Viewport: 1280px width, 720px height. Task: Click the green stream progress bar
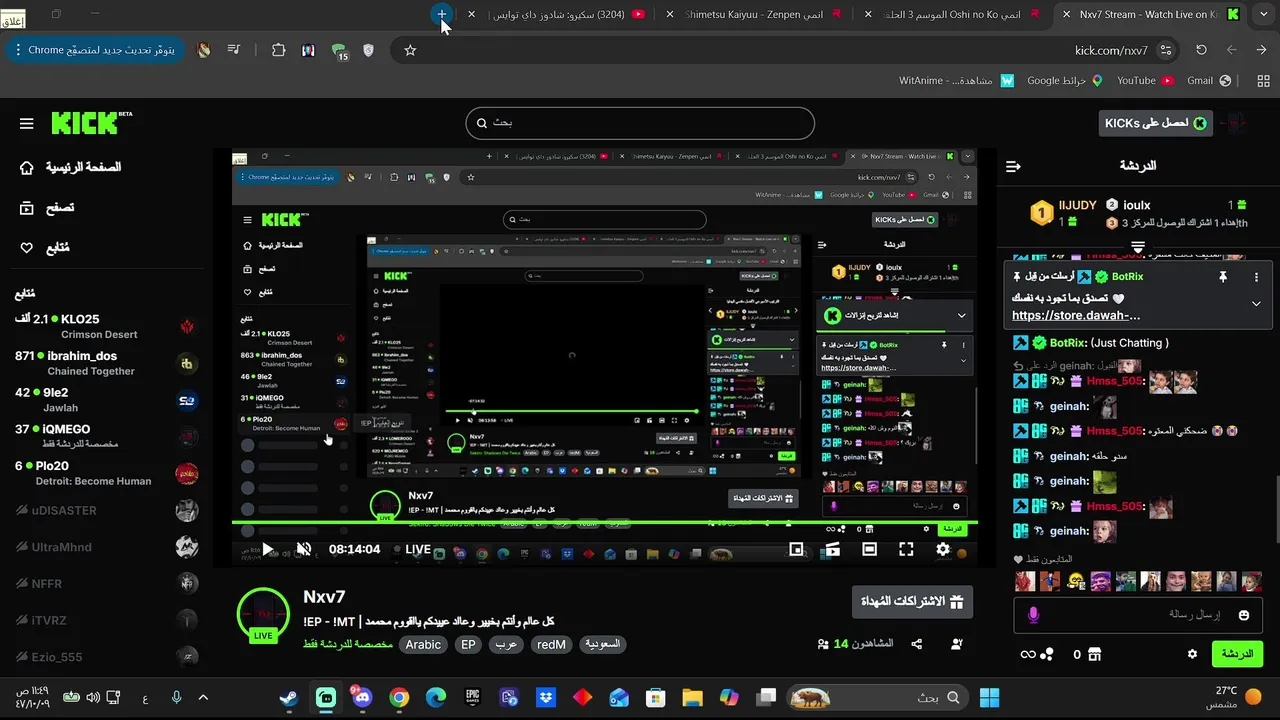pos(605,523)
